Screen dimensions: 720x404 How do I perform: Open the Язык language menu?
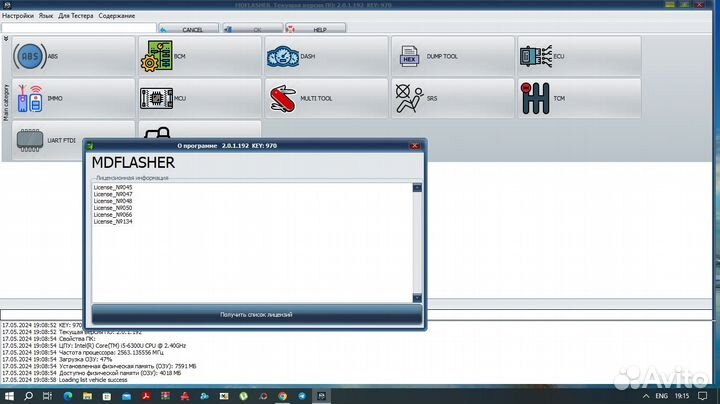click(45, 16)
